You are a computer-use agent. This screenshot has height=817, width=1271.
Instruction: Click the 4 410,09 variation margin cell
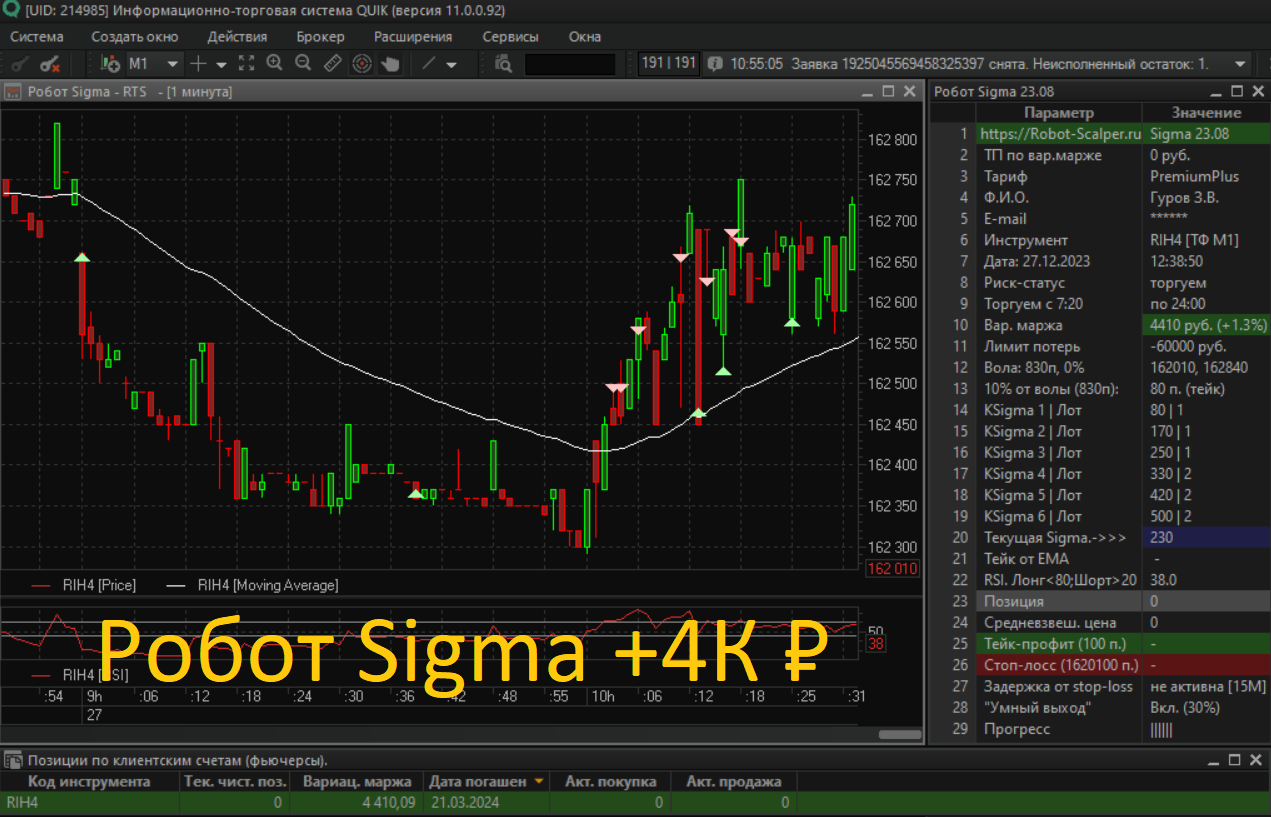(x=357, y=802)
